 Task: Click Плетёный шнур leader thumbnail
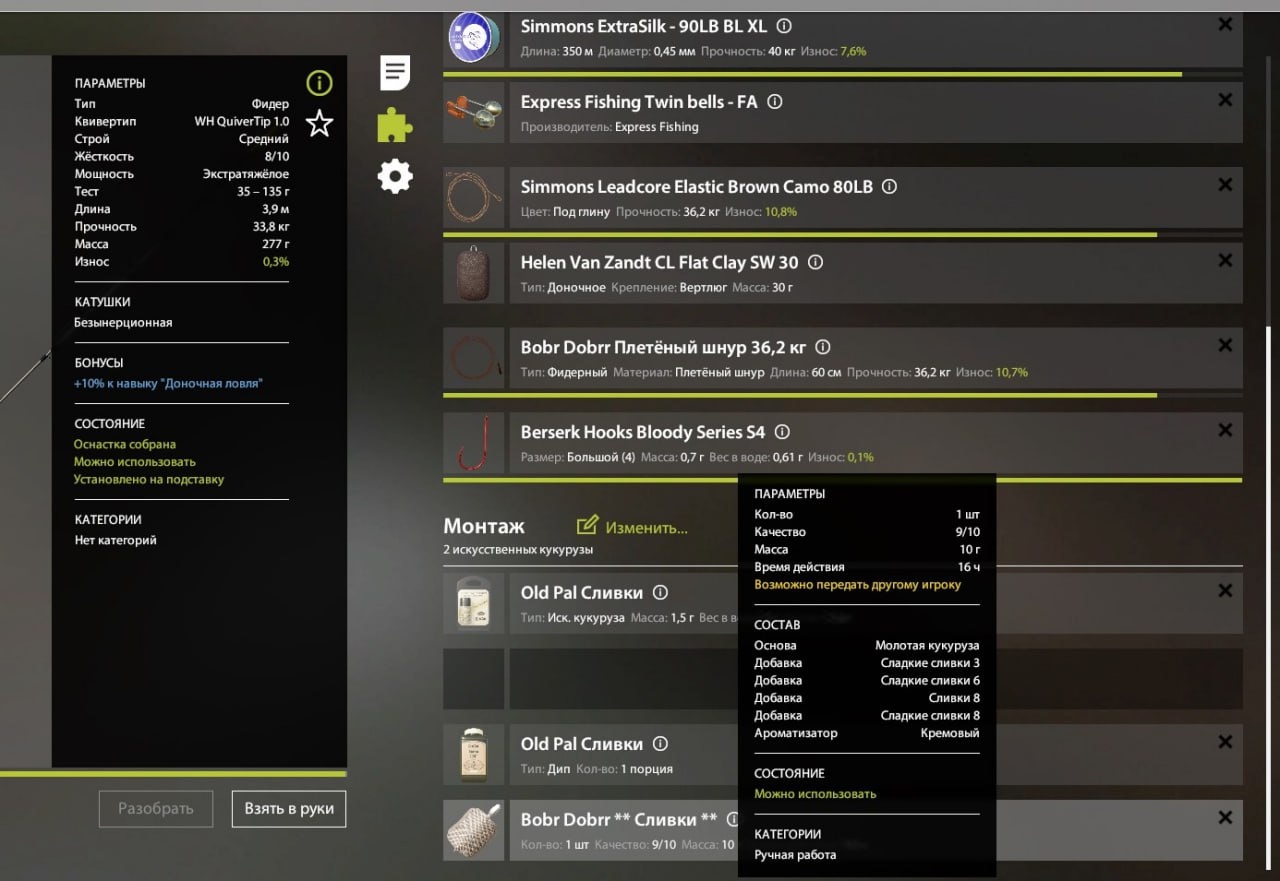(x=474, y=358)
